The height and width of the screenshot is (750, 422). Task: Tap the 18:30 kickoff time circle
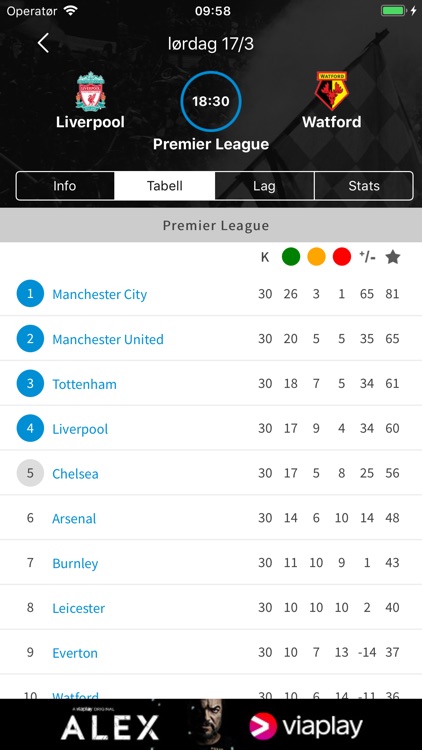pos(211,101)
